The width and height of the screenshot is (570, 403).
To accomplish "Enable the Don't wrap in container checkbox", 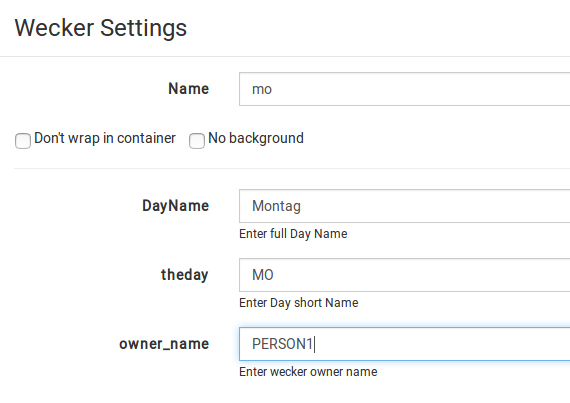I will tap(23, 141).
